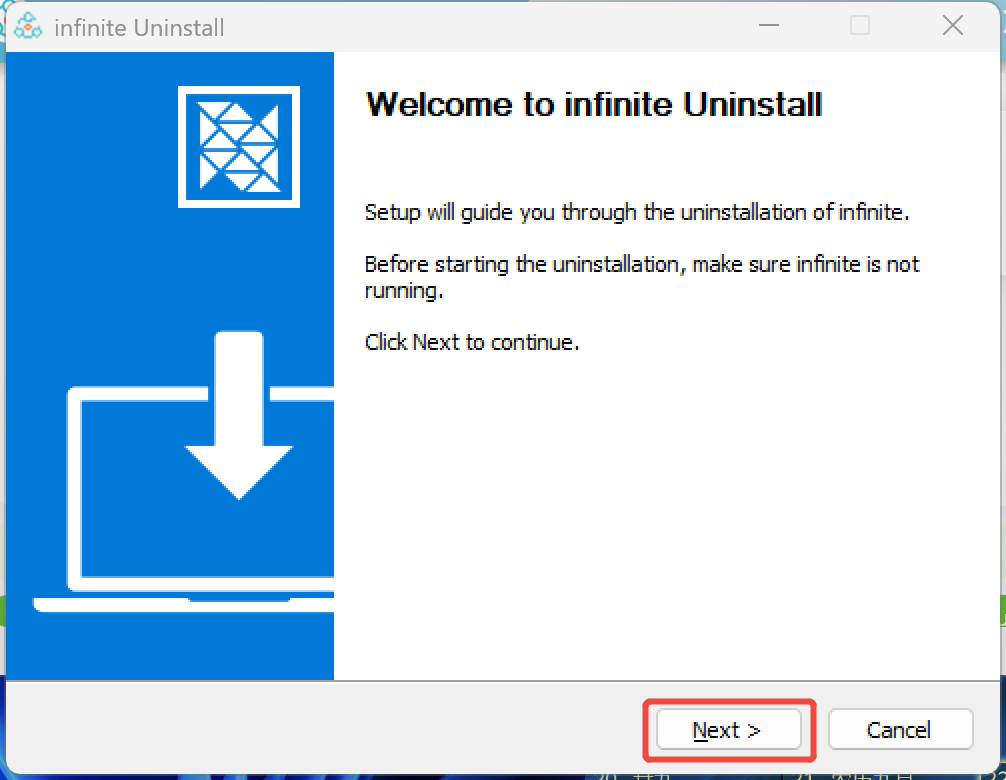
Task: Click the empty white area below the text
Action: [660, 520]
